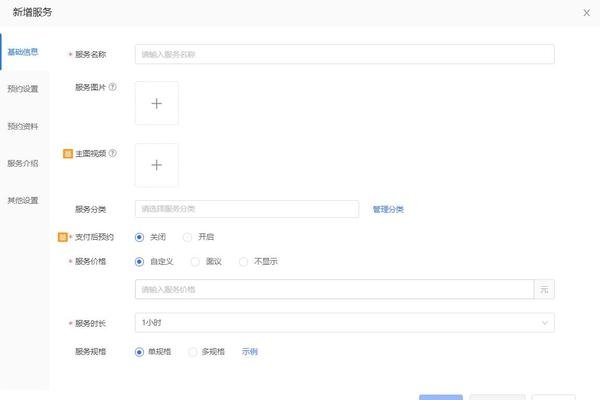Open the 其他设置 tab
The height and width of the screenshot is (400, 600).
[x=23, y=200]
